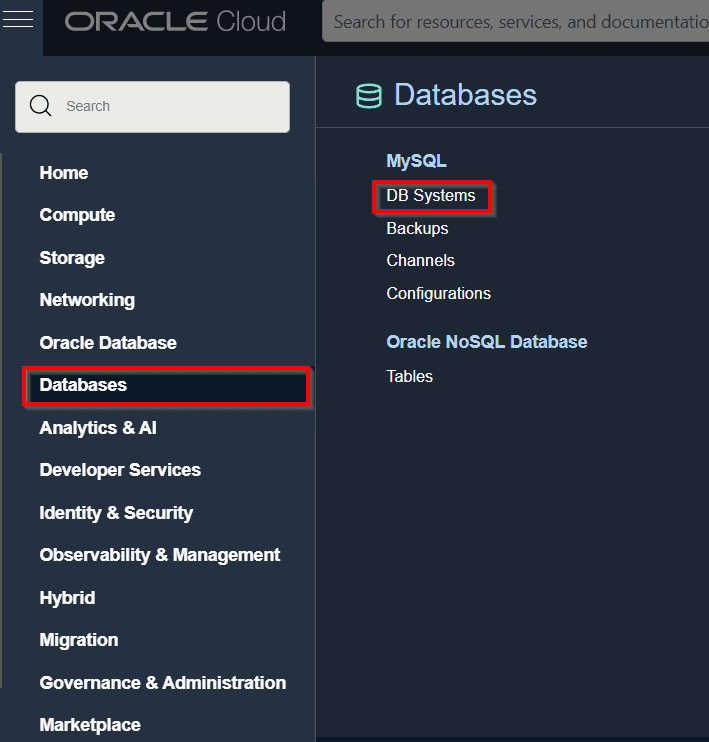
Task: Open the Storage menu category
Action: 72,258
